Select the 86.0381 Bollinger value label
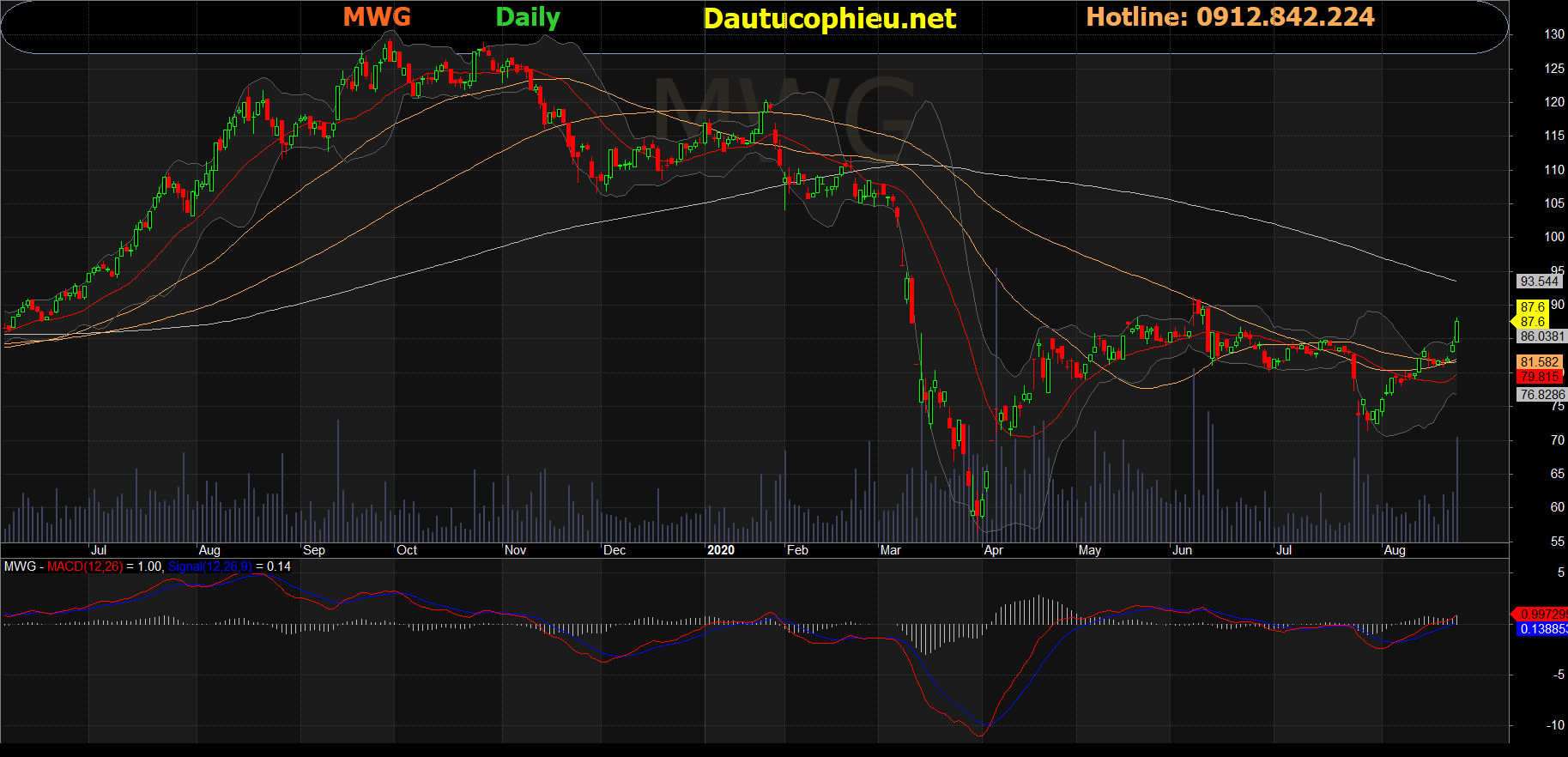 [x=1541, y=336]
